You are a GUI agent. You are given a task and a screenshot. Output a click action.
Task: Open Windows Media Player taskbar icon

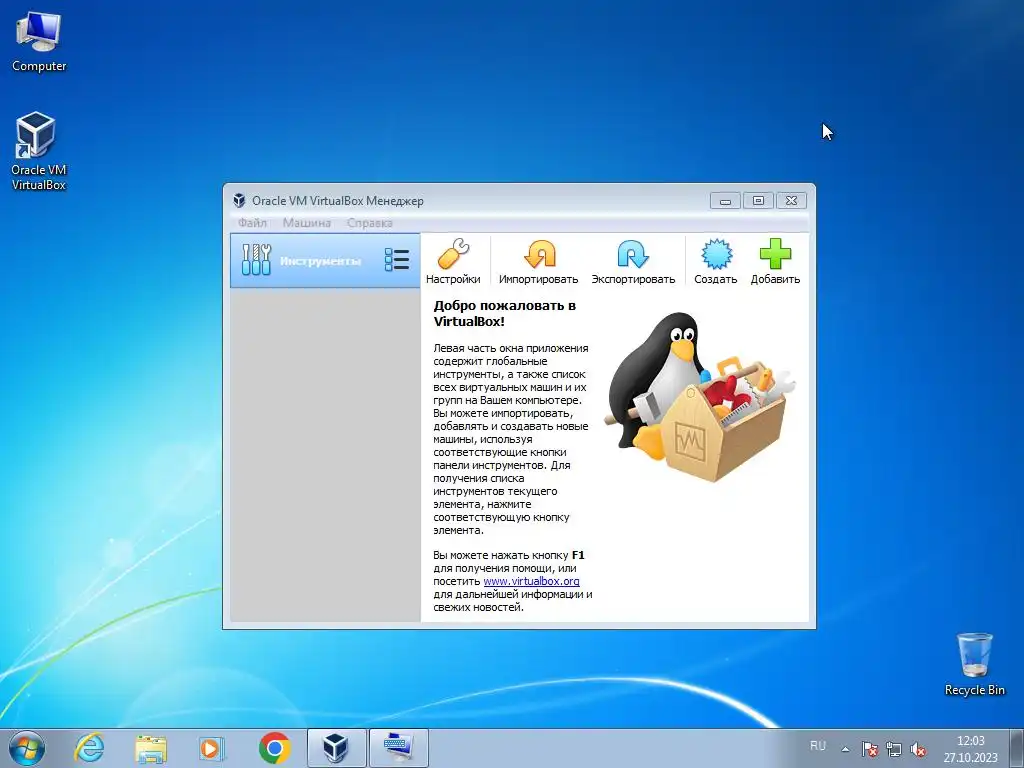click(211, 748)
